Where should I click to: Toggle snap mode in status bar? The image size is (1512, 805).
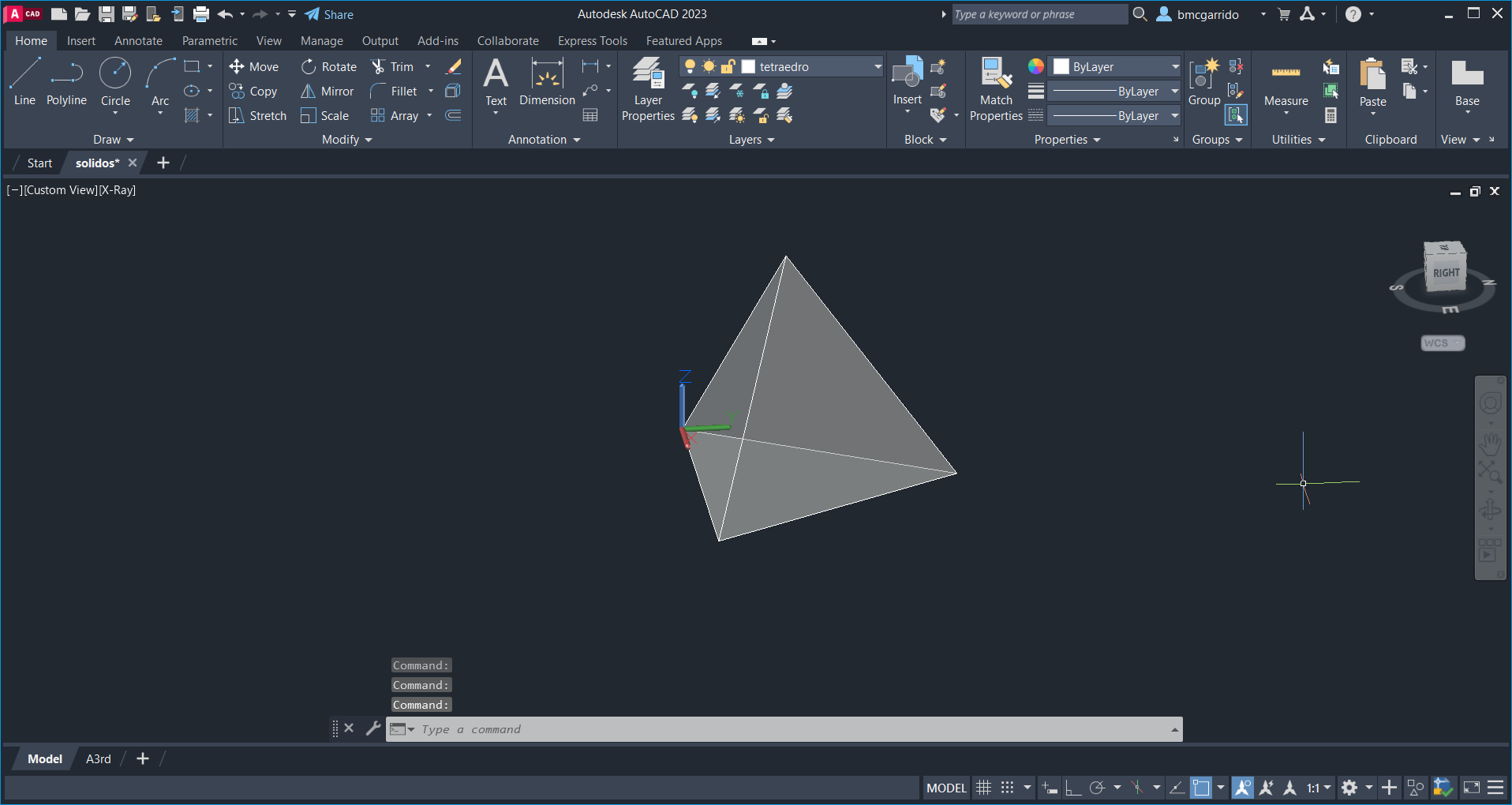point(1008,788)
